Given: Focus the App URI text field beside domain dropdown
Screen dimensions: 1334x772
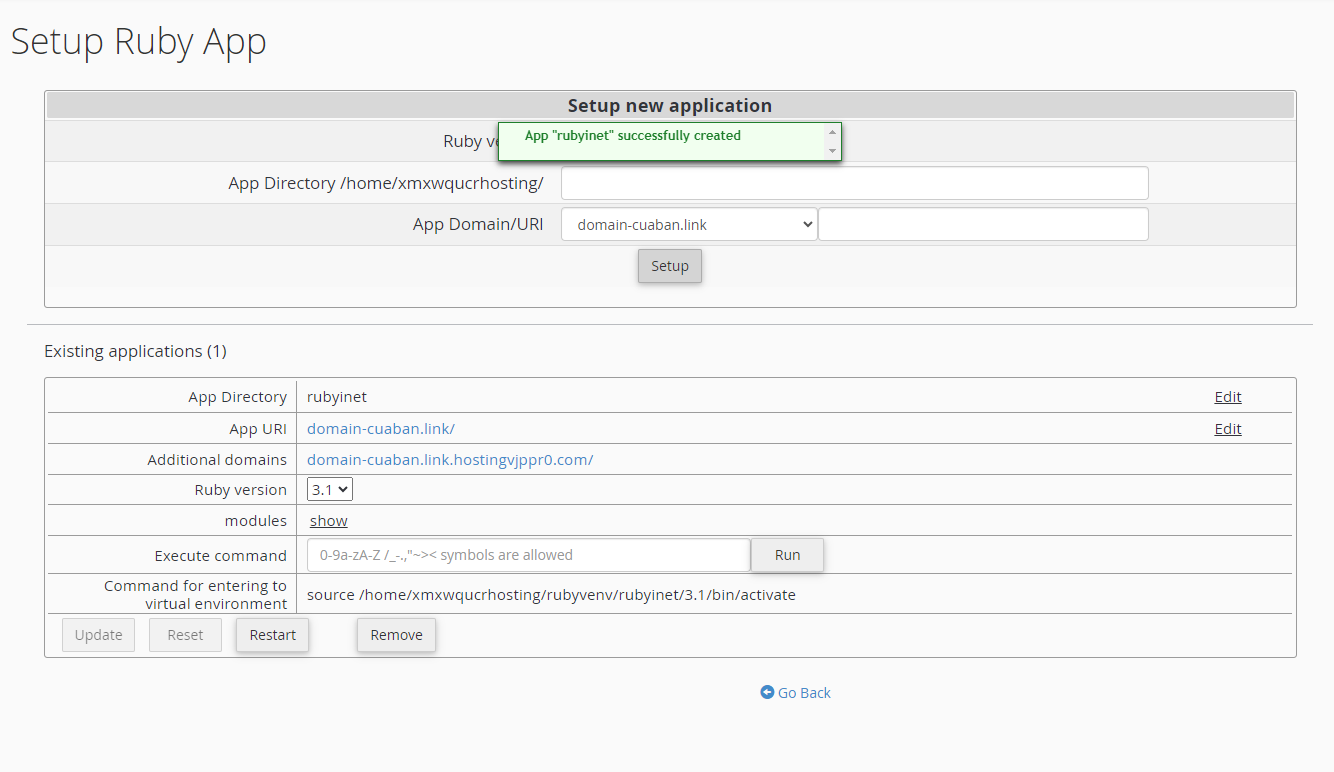Looking at the screenshot, I should 983,224.
